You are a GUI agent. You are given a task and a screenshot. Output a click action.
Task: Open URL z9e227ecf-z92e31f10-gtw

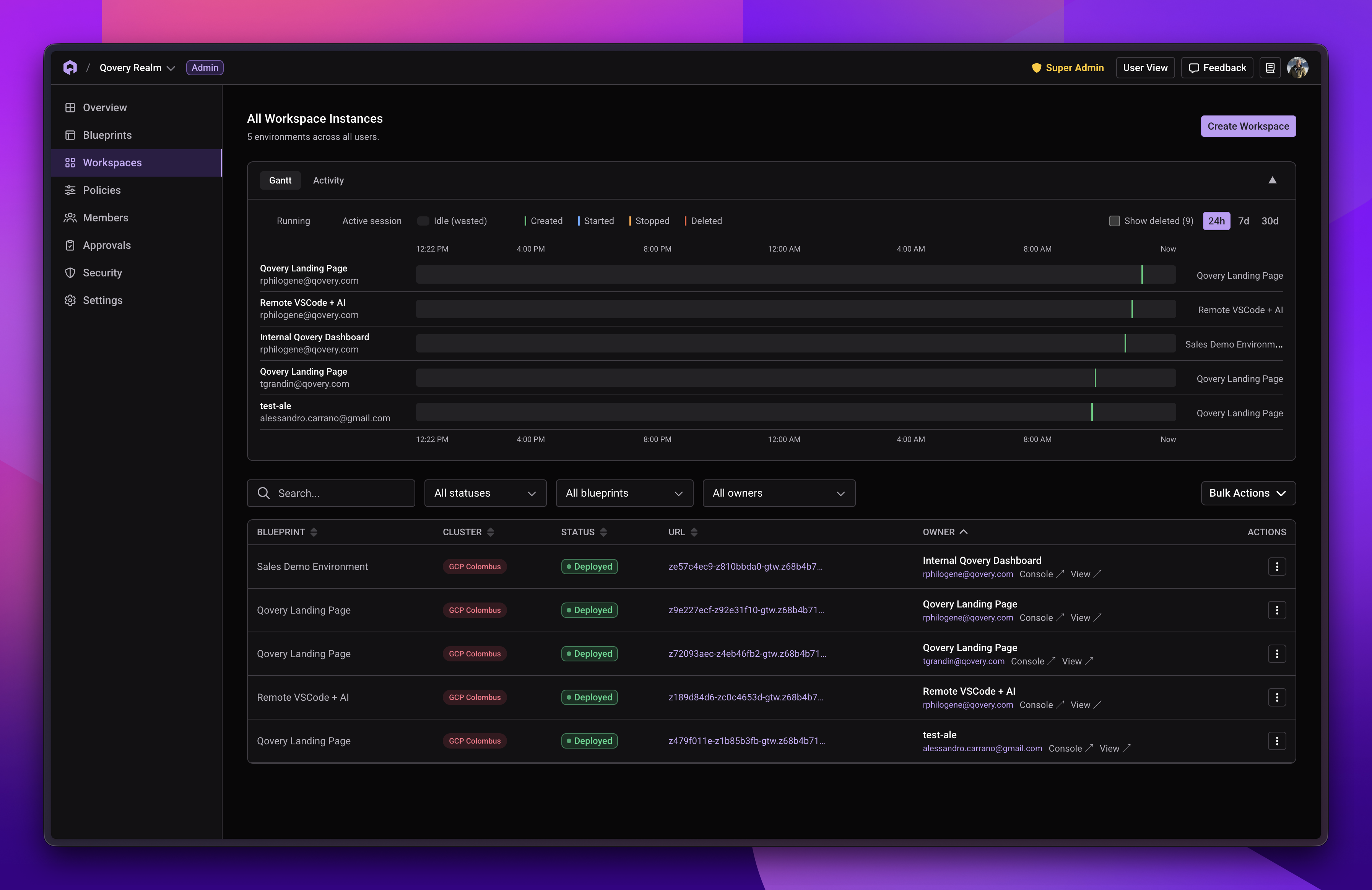pyautogui.click(x=746, y=611)
